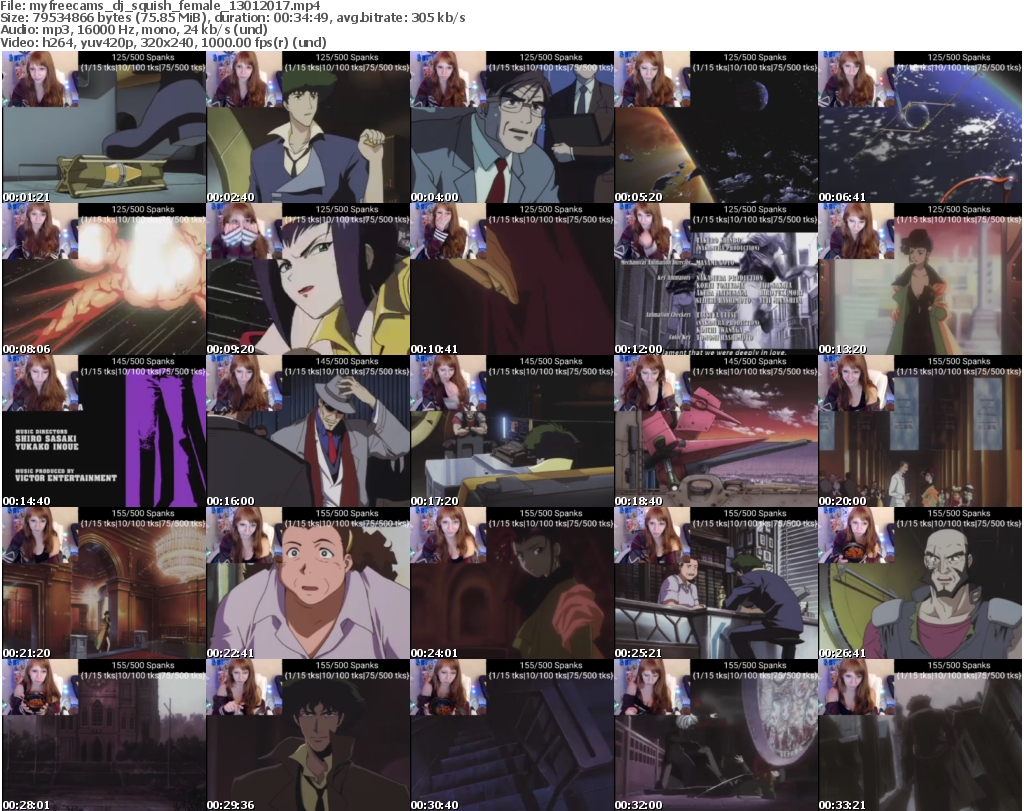Select the frame timestamped 00:02:40
This screenshot has height=811, width=1024.
308,127
